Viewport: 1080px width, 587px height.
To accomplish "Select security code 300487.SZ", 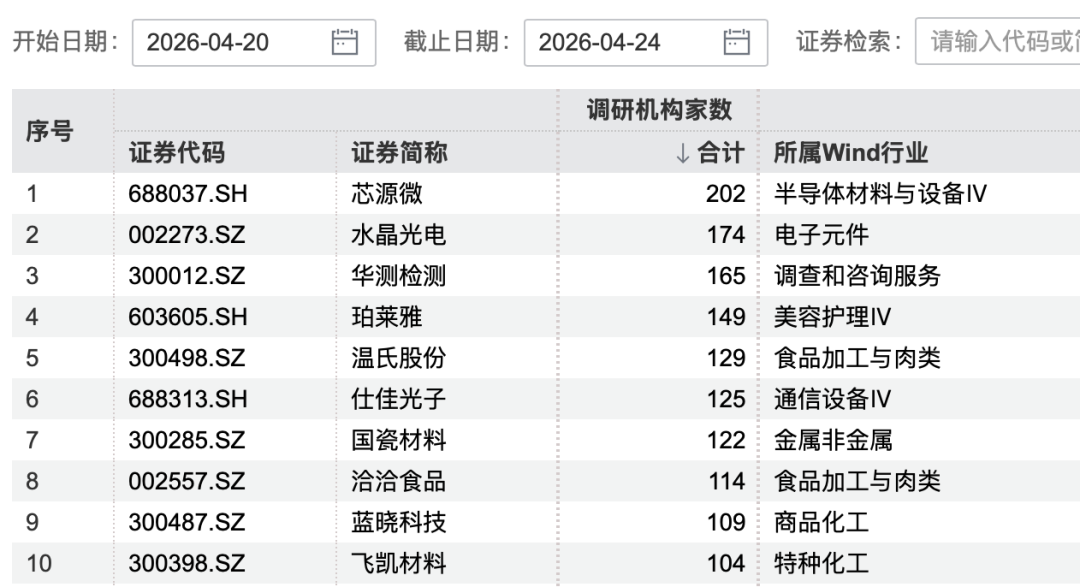I will coord(187,522).
